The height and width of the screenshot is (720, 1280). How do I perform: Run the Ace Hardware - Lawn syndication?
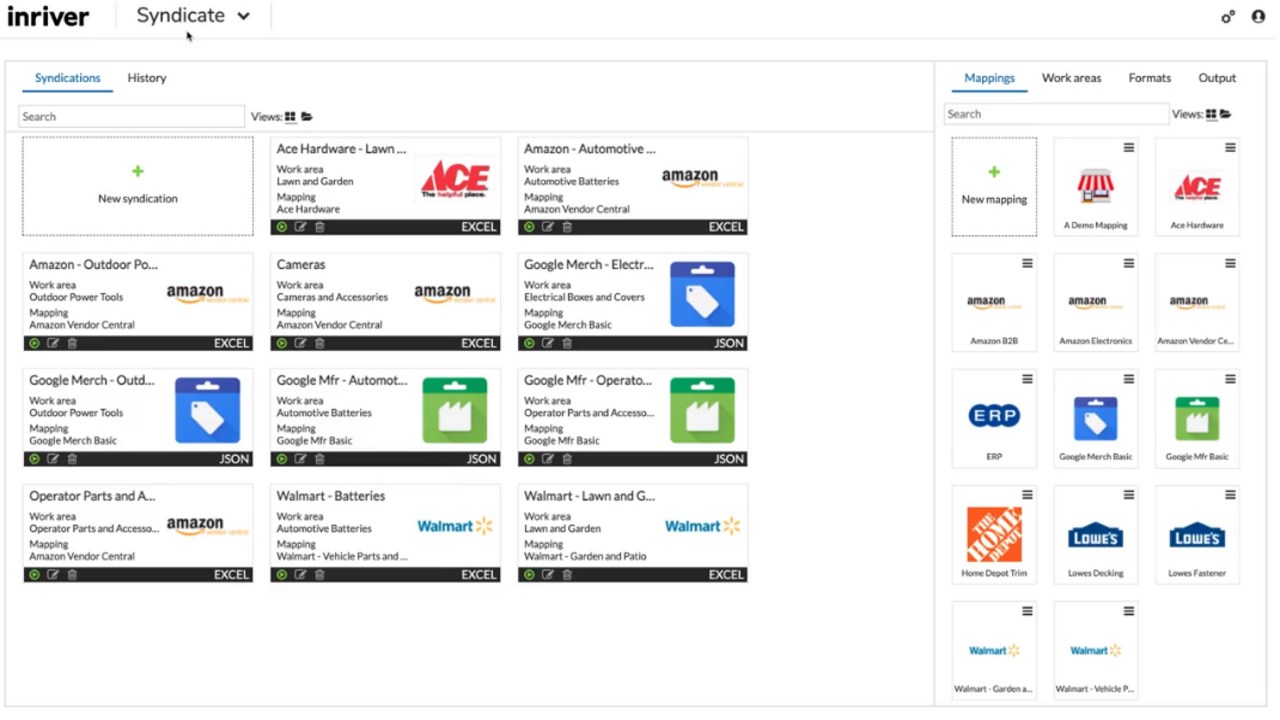(x=282, y=227)
